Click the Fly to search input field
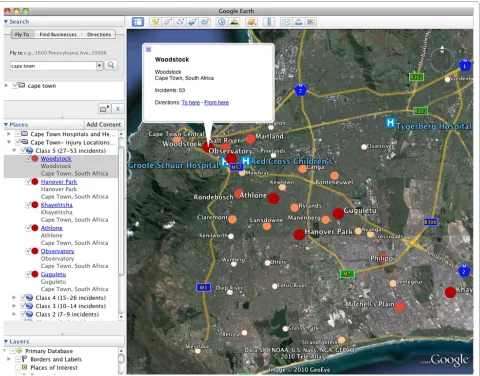 (53, 66)
